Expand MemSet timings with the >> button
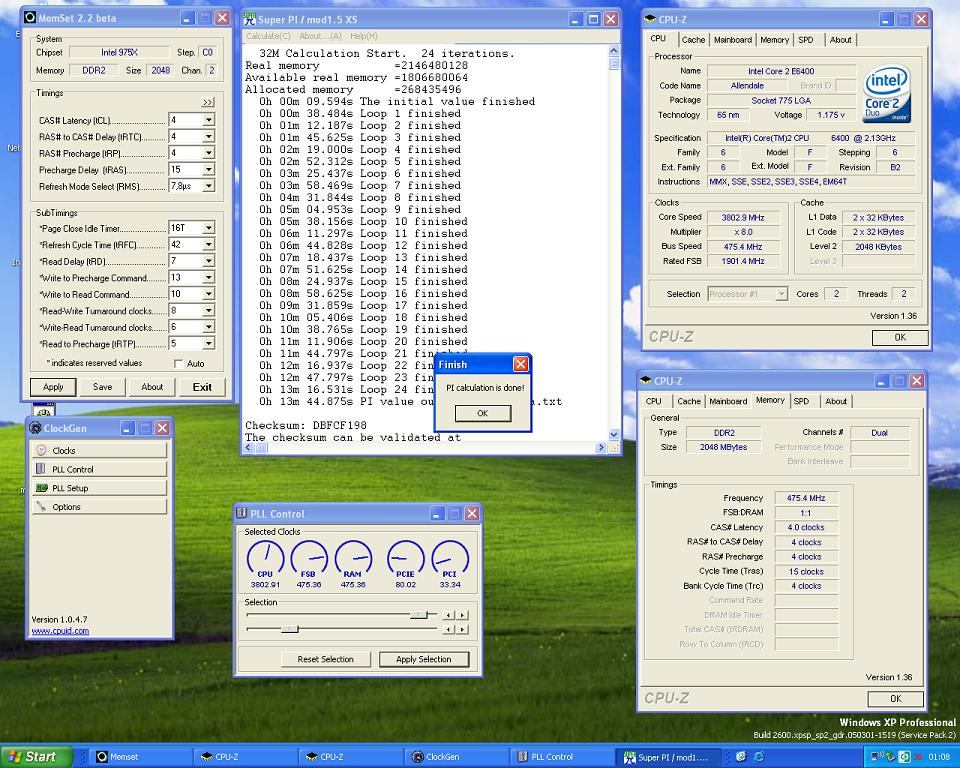 pos(208,102)
